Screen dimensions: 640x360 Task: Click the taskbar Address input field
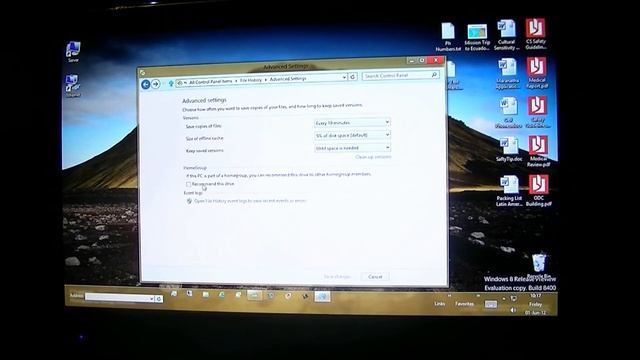[x=117, y=298]
